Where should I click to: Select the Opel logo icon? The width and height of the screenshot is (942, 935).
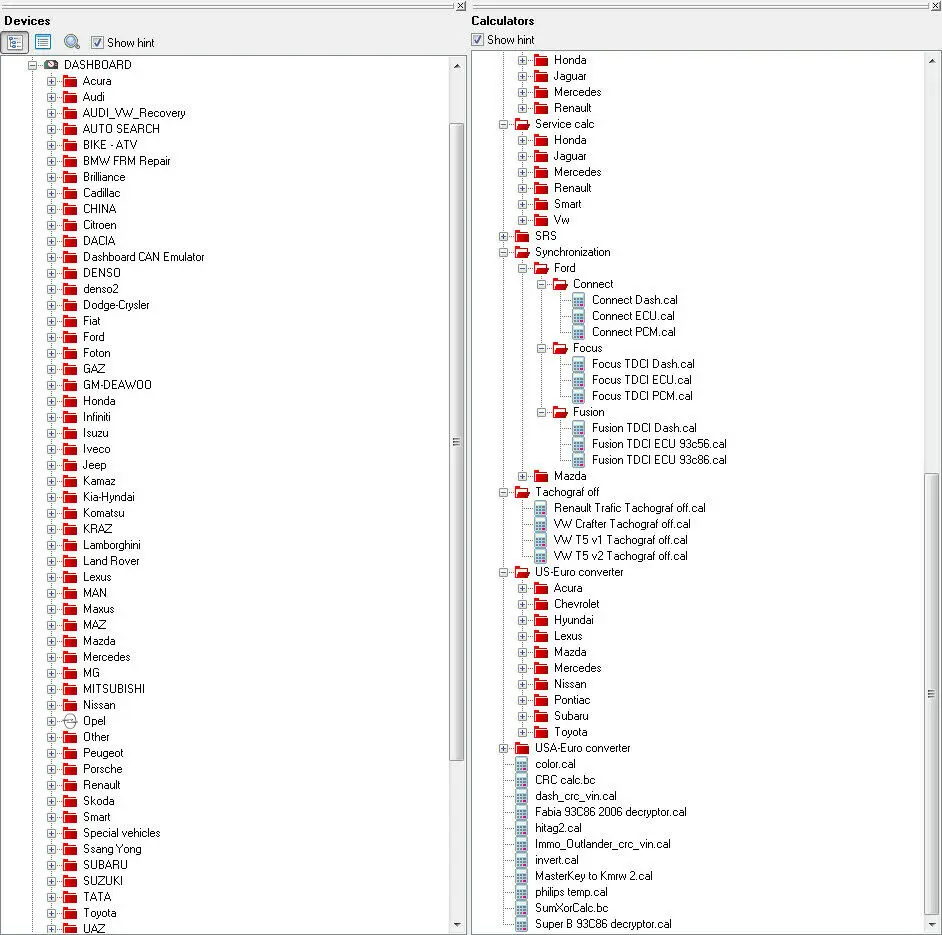coord(70,721)
